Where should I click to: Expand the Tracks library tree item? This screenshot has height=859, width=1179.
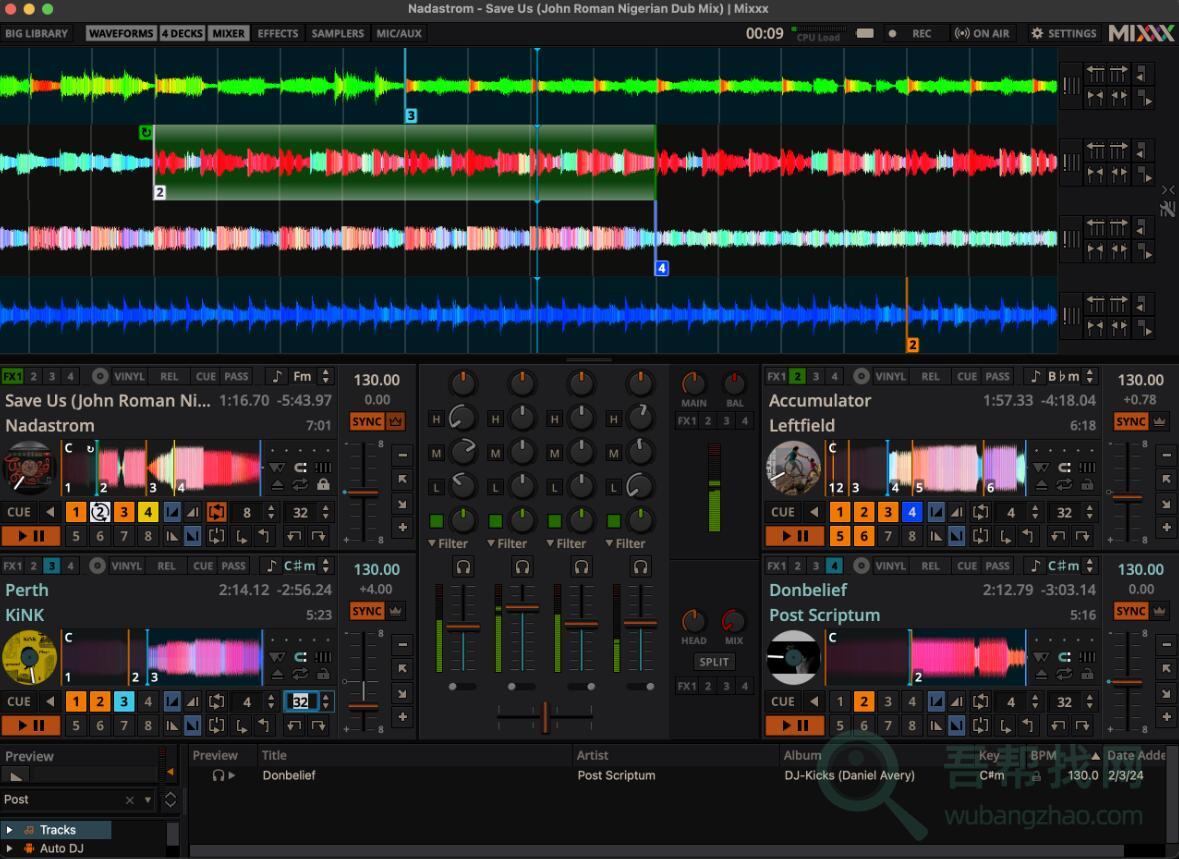pos(9,830)
